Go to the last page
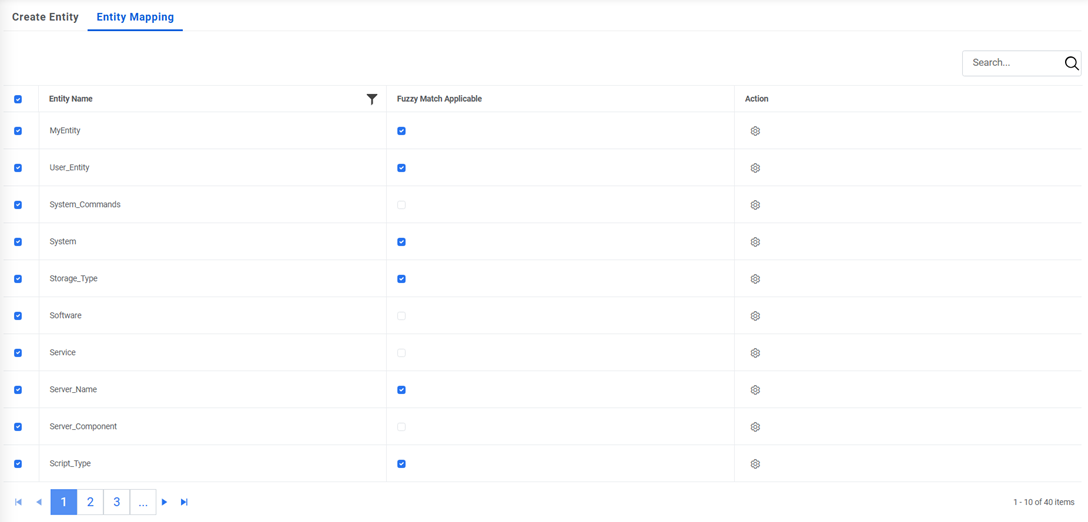 [184, 502]
